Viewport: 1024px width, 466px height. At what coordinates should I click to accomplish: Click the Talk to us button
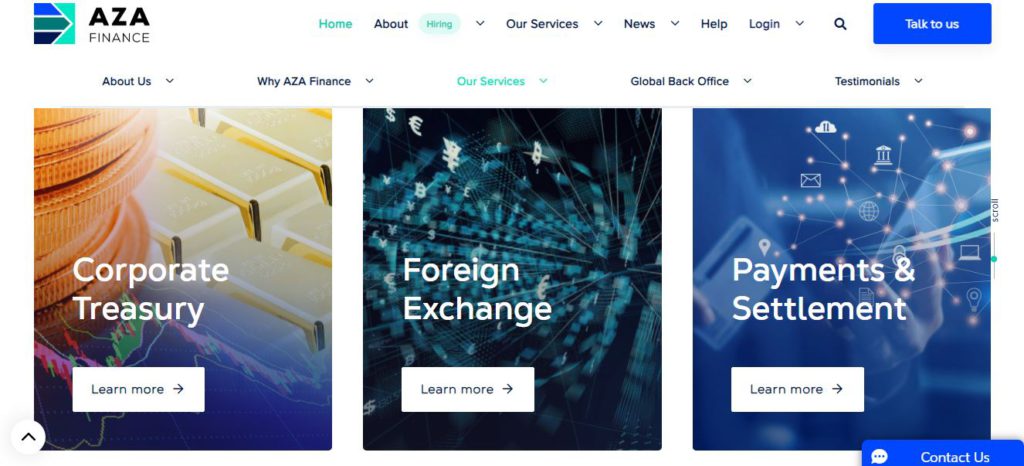pyautogui.click(x=932, y=23)
